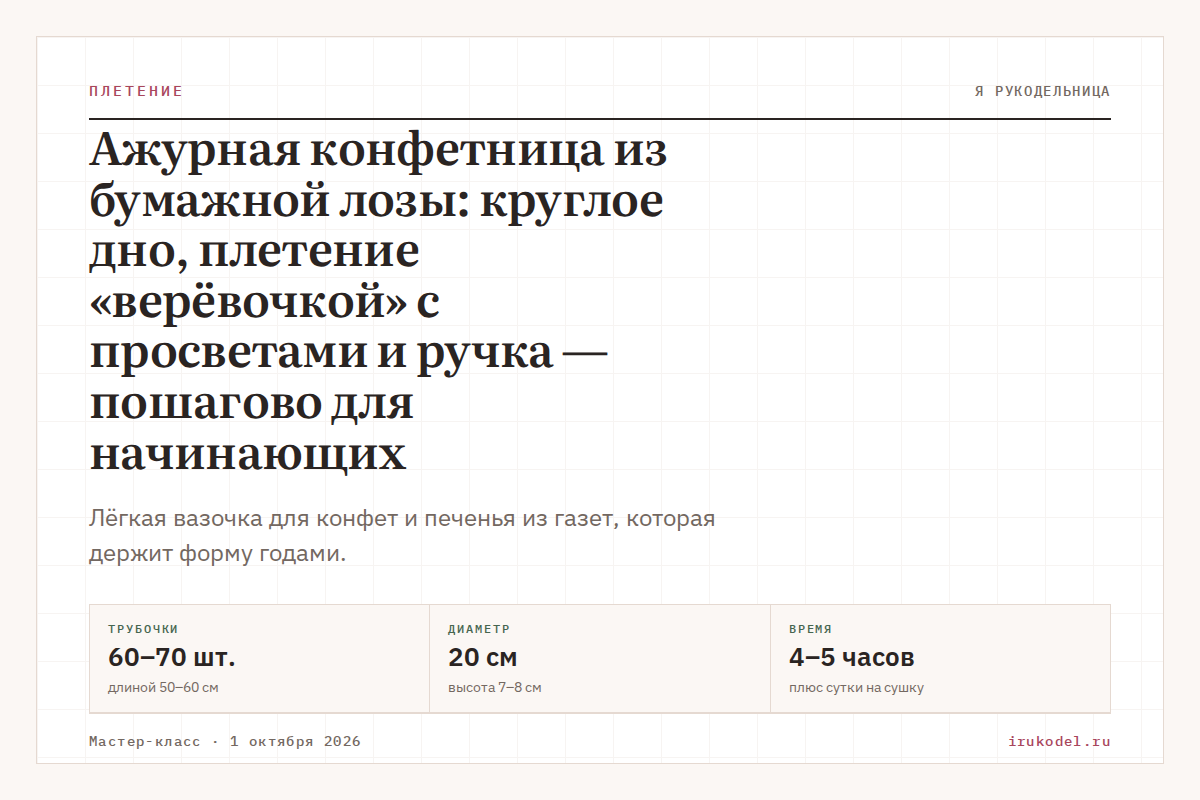This screenshot has height=800, width=1200.
Task: Select the value 60–70 шт.
Action: tap(171, 658)
